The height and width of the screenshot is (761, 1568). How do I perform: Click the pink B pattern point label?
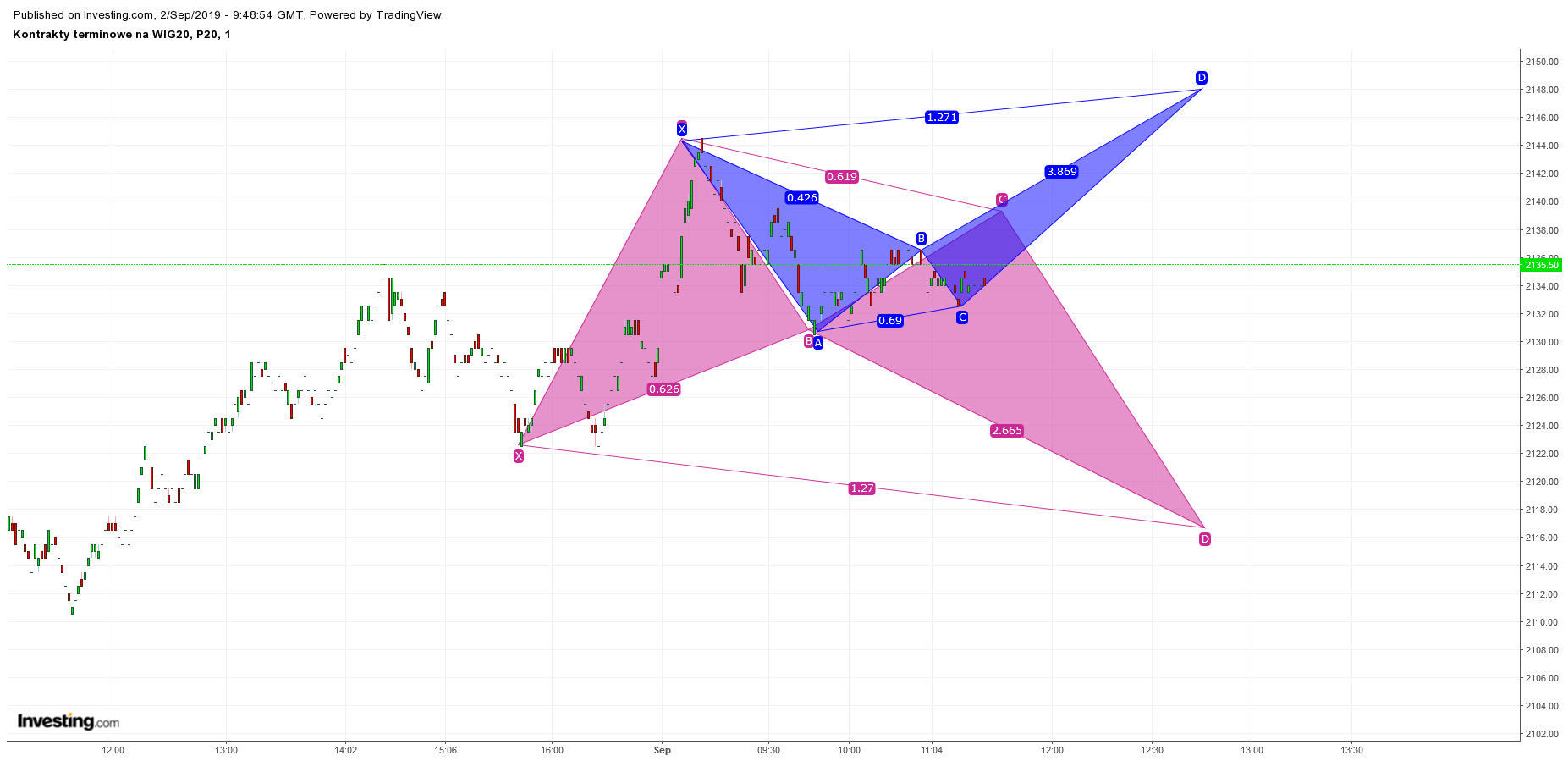(808, 341)
